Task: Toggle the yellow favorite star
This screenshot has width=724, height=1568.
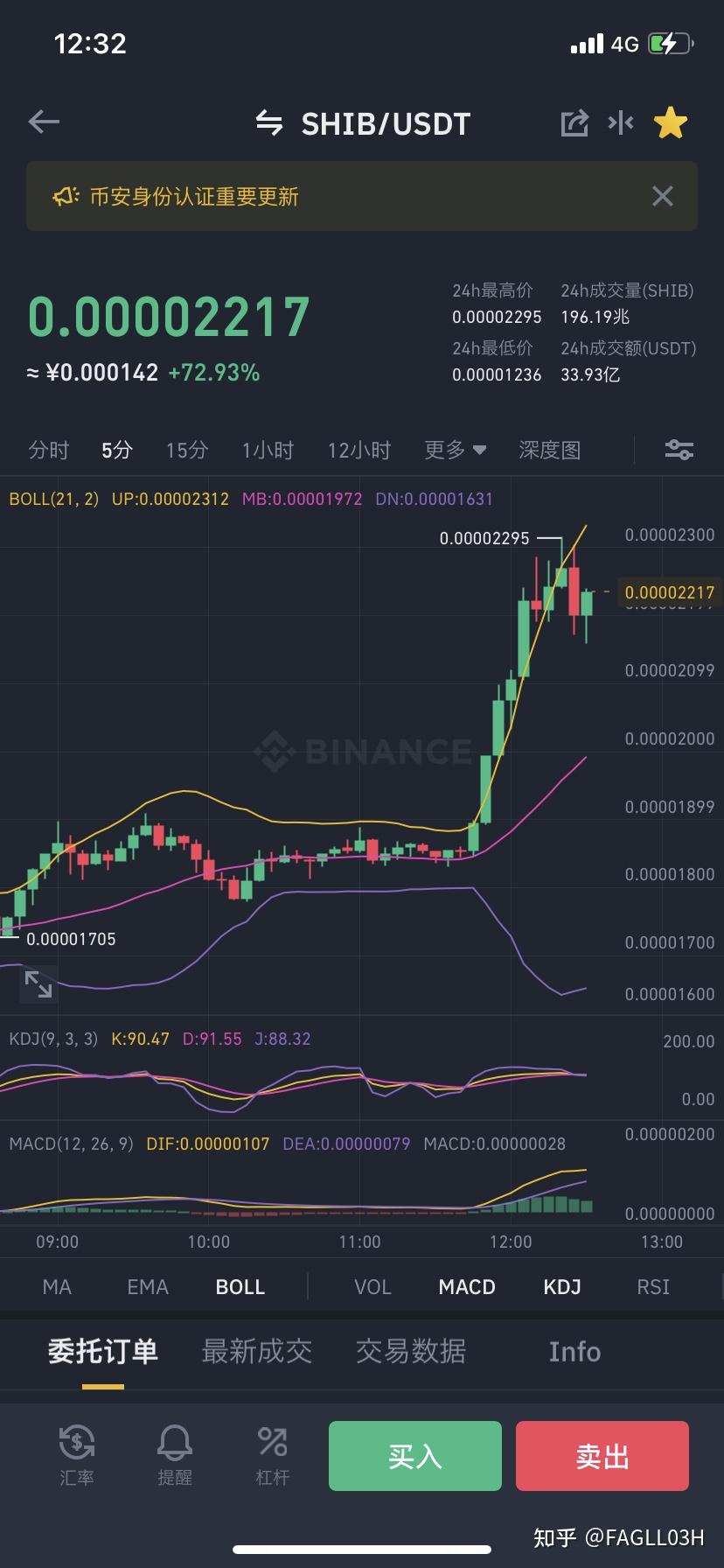Action: pos(671,123)
